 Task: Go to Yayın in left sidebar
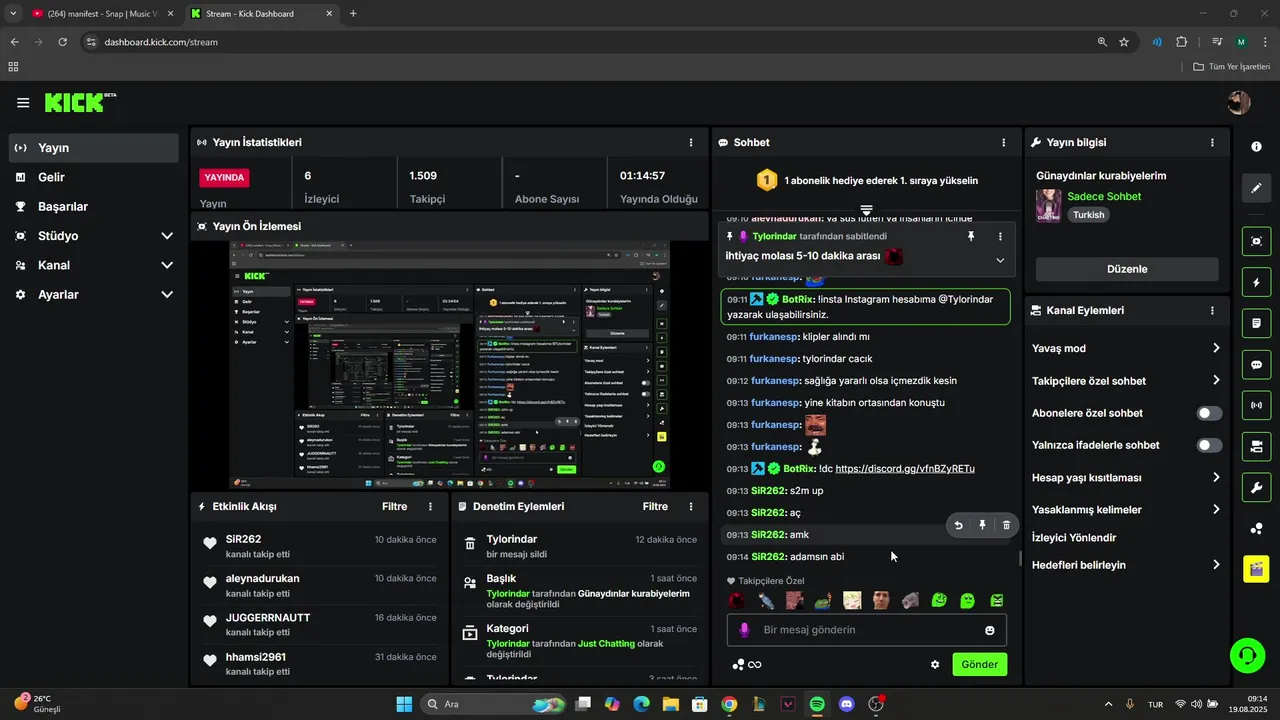[x=93, y=148]
